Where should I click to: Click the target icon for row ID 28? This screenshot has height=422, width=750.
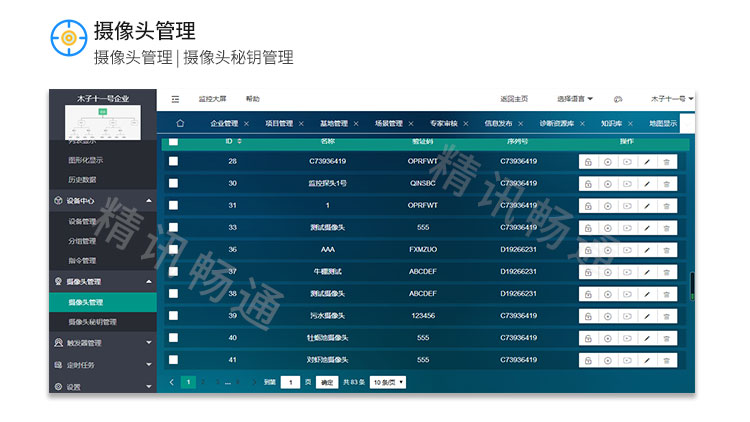607,162
